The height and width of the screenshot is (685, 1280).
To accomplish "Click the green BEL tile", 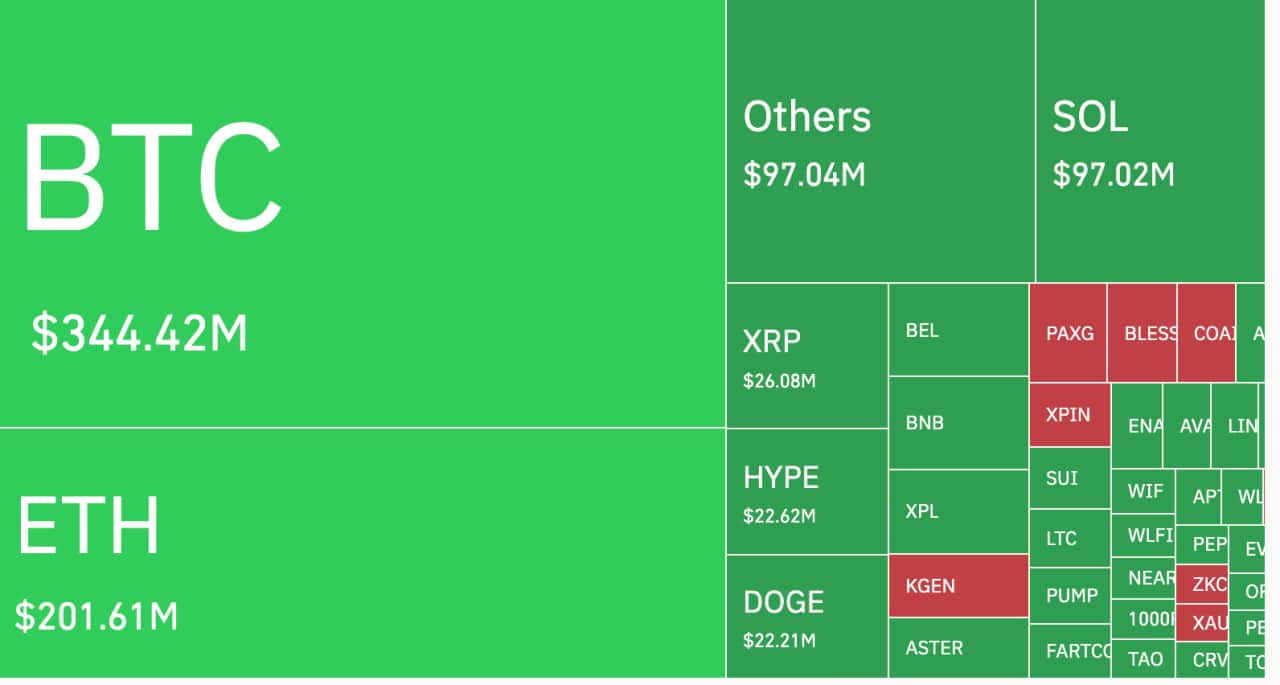I will pyautogui.click(x=958, y=330).
